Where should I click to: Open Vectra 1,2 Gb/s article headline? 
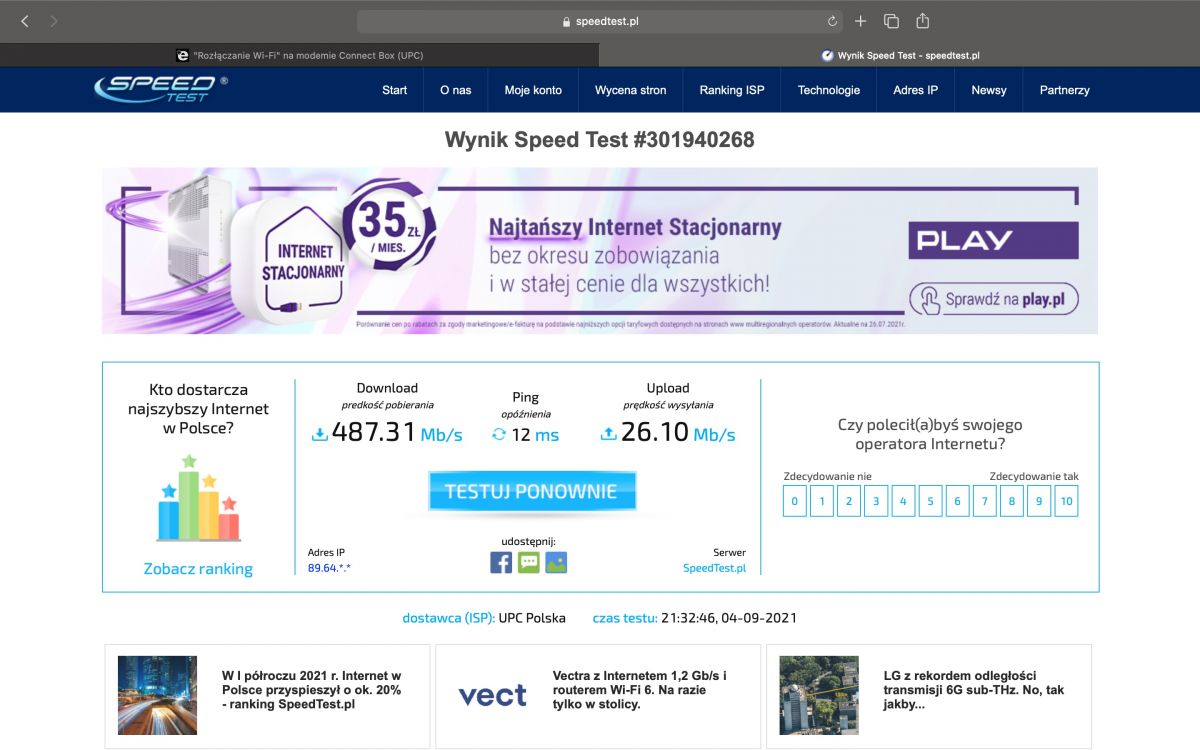(x=640, y=691)
